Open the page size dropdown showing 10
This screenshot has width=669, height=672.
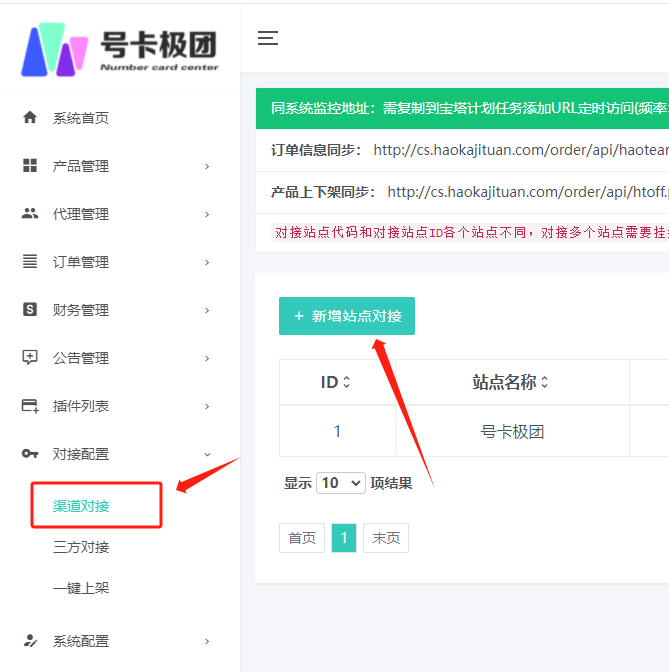point(341,483)
